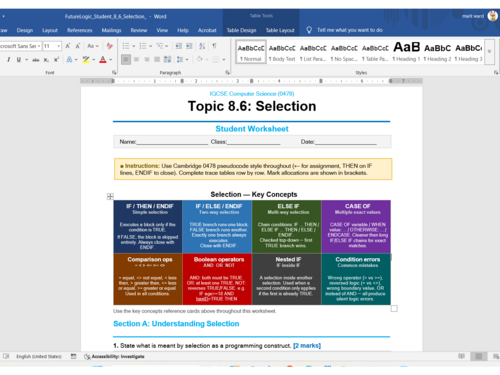Open the text highlight color dropdown arrow
Viewport: 500px width, 375px height.
point(94,60)
